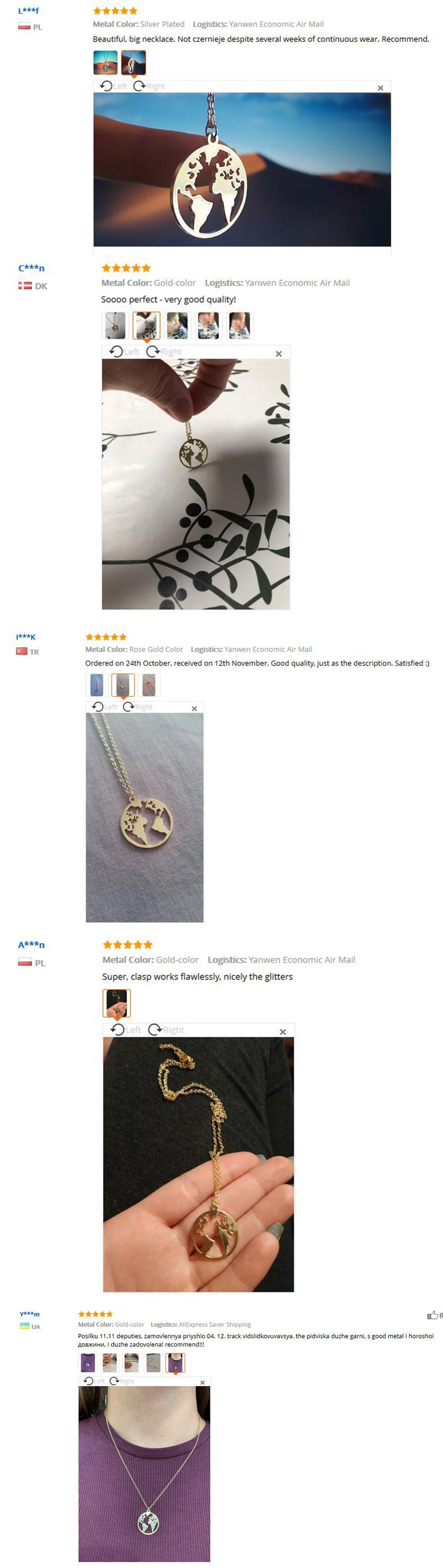Image resolution: width=443 pixels, height=1568 pixels.
Task: Rotate A***n review photo left
Action: (x=126, y=1029)
